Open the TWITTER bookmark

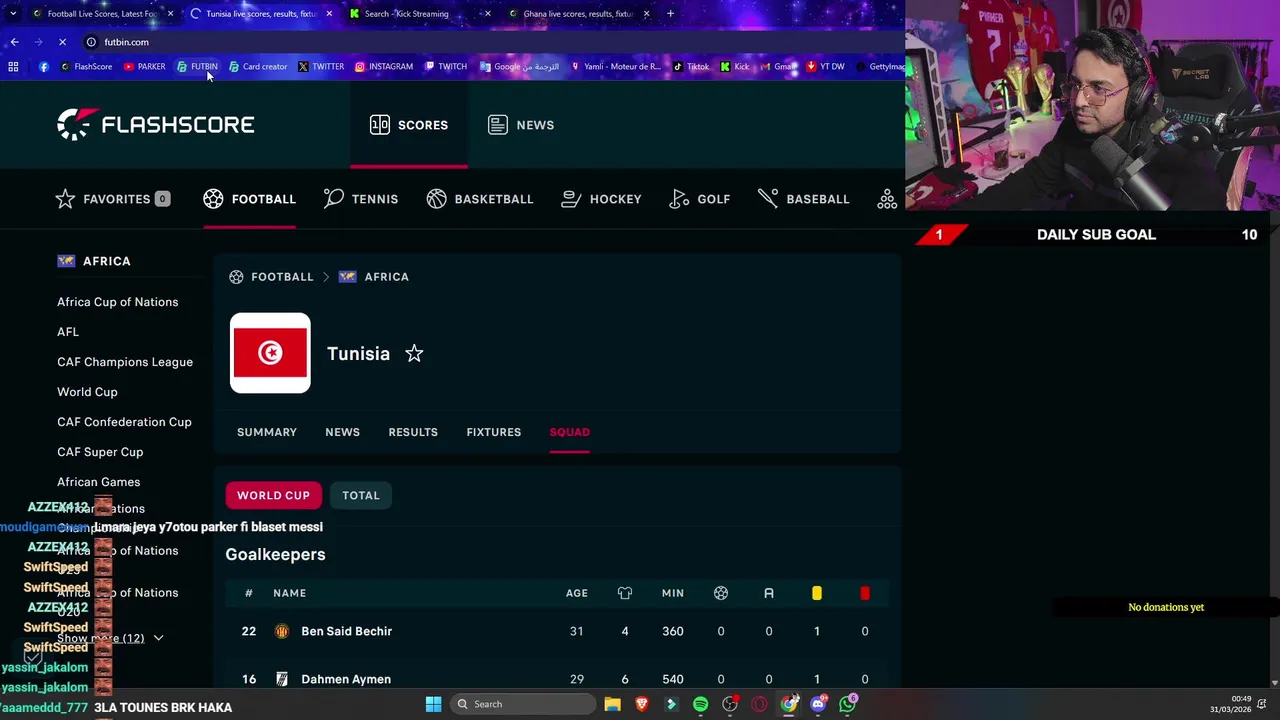coord(320,67)
